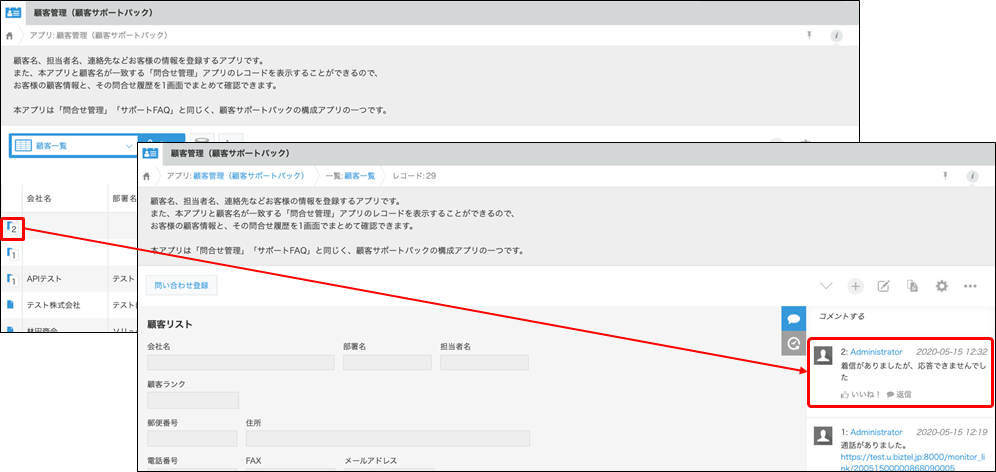Image resolution: width=996 pixels, height=472 pixels.
Task: Like the 12:32 comment with いいね！
Action: pos(861,394)
